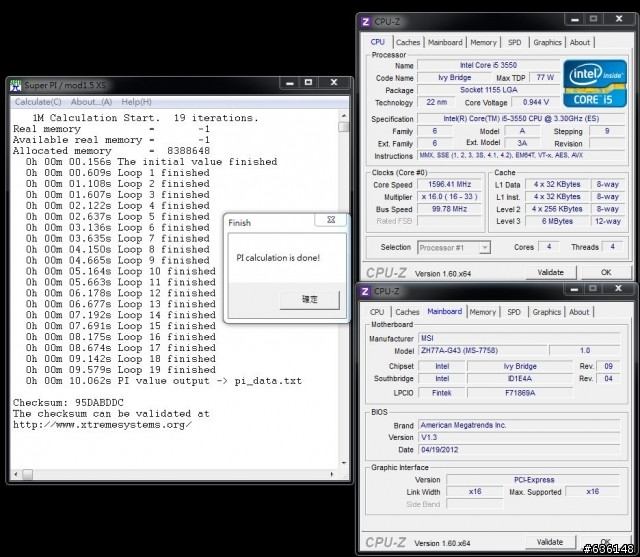Click the Super PI horizontal scrollbar thumb
Screen dimensions: 640x557
coord(27,474)
